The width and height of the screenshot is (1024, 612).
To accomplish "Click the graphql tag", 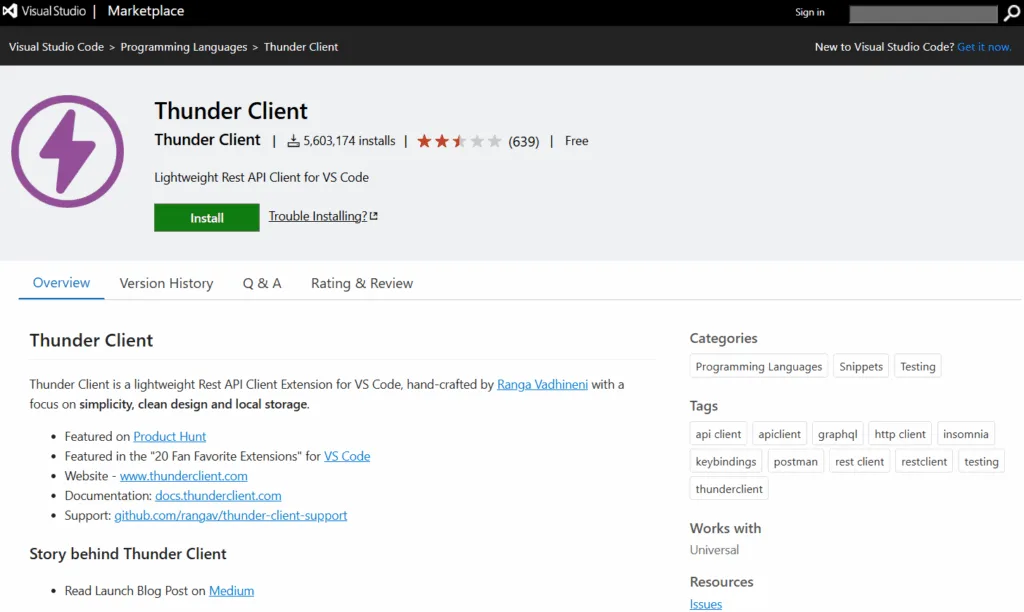I will [837, 434].
